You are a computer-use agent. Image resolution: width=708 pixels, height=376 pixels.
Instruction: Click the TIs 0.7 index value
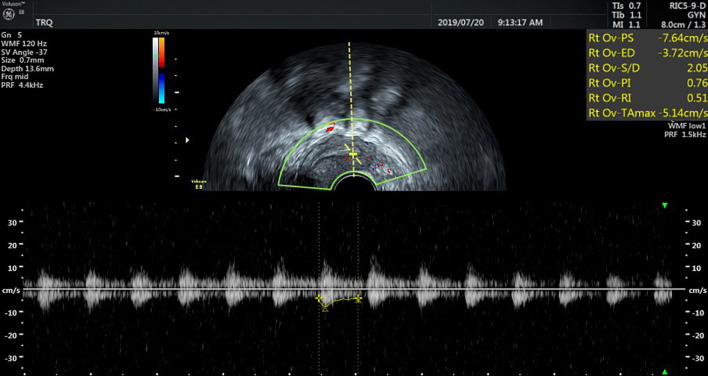625,6
